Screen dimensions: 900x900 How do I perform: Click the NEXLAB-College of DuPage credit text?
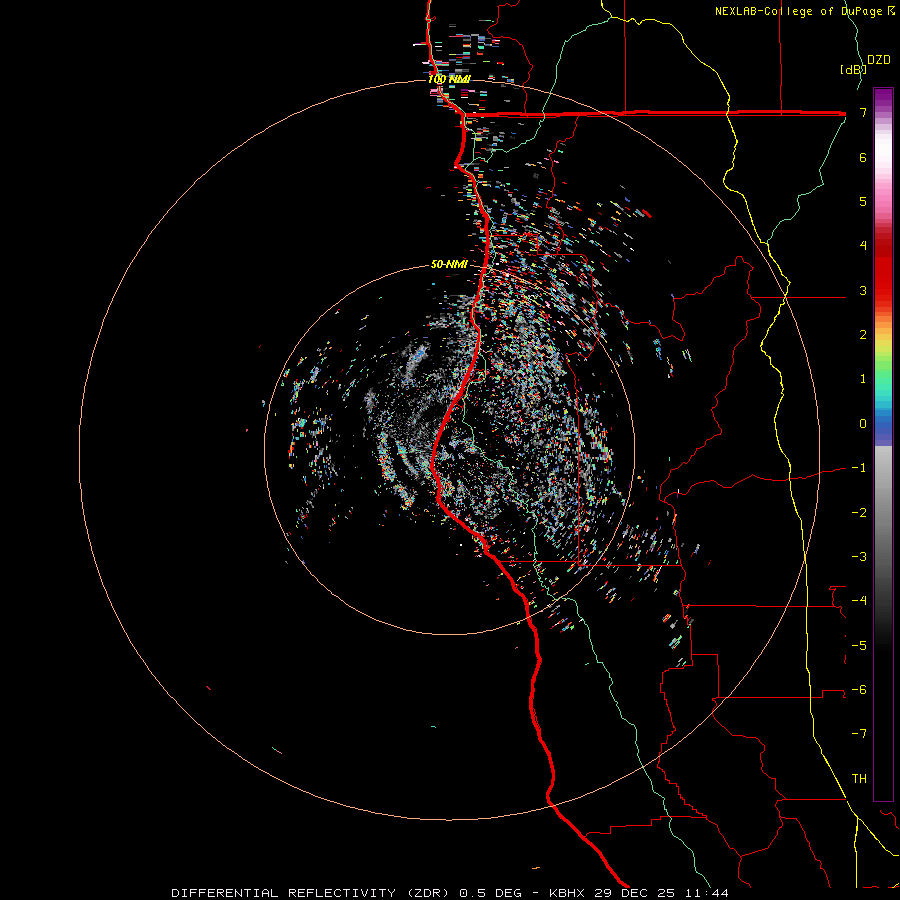coord(798,11)
